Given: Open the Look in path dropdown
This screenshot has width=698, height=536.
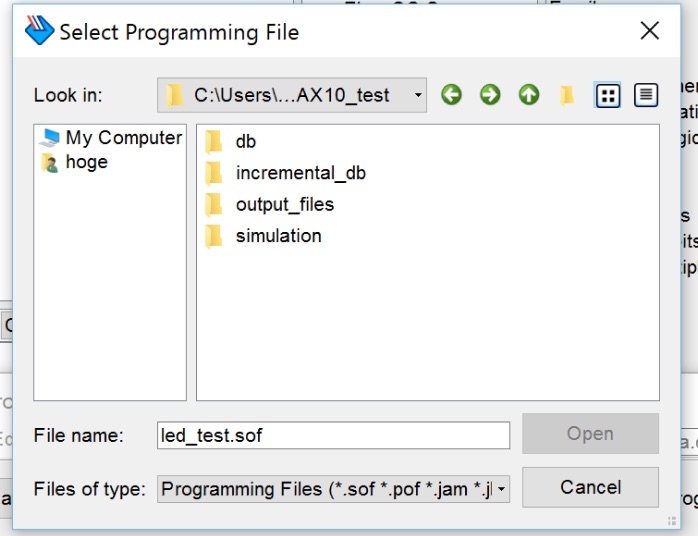Looking at the screenshot, I should [292, 95].
